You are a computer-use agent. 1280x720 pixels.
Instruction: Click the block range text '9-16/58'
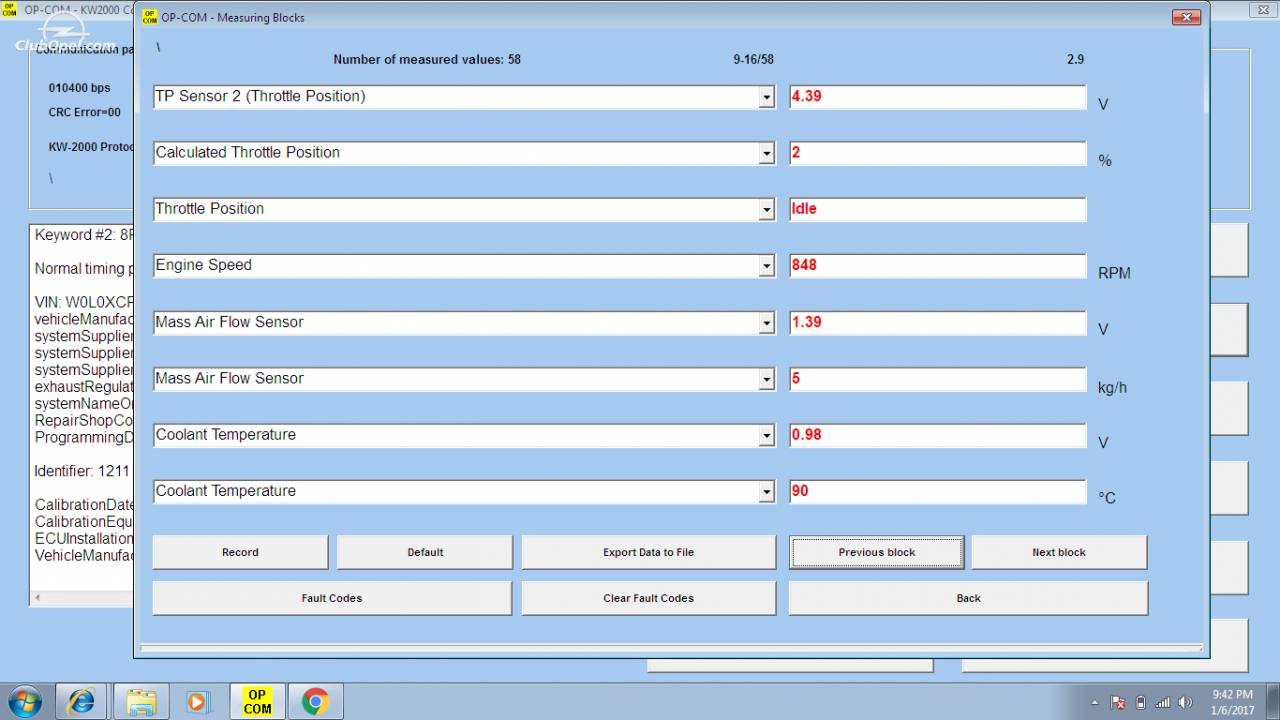(x=753, y=60)
